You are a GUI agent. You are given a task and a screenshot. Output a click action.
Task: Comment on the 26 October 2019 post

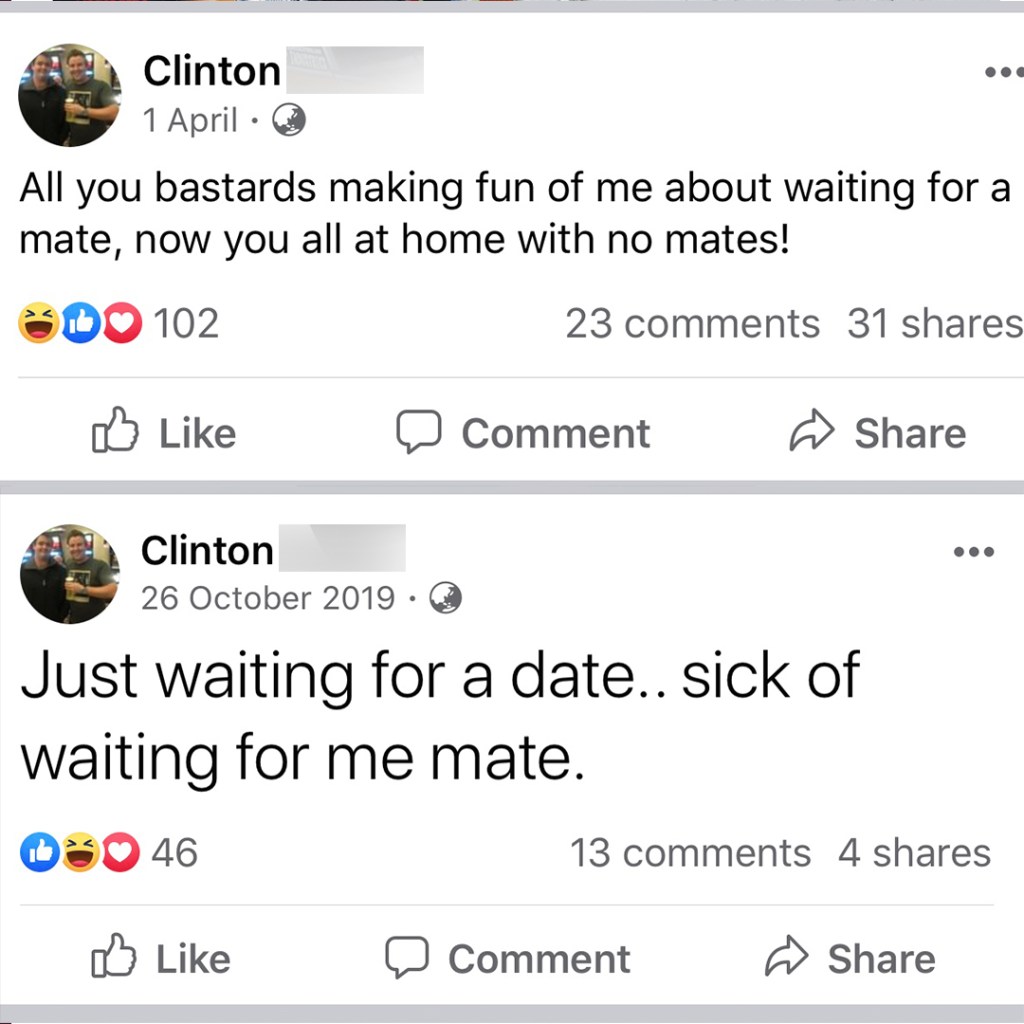507,958
